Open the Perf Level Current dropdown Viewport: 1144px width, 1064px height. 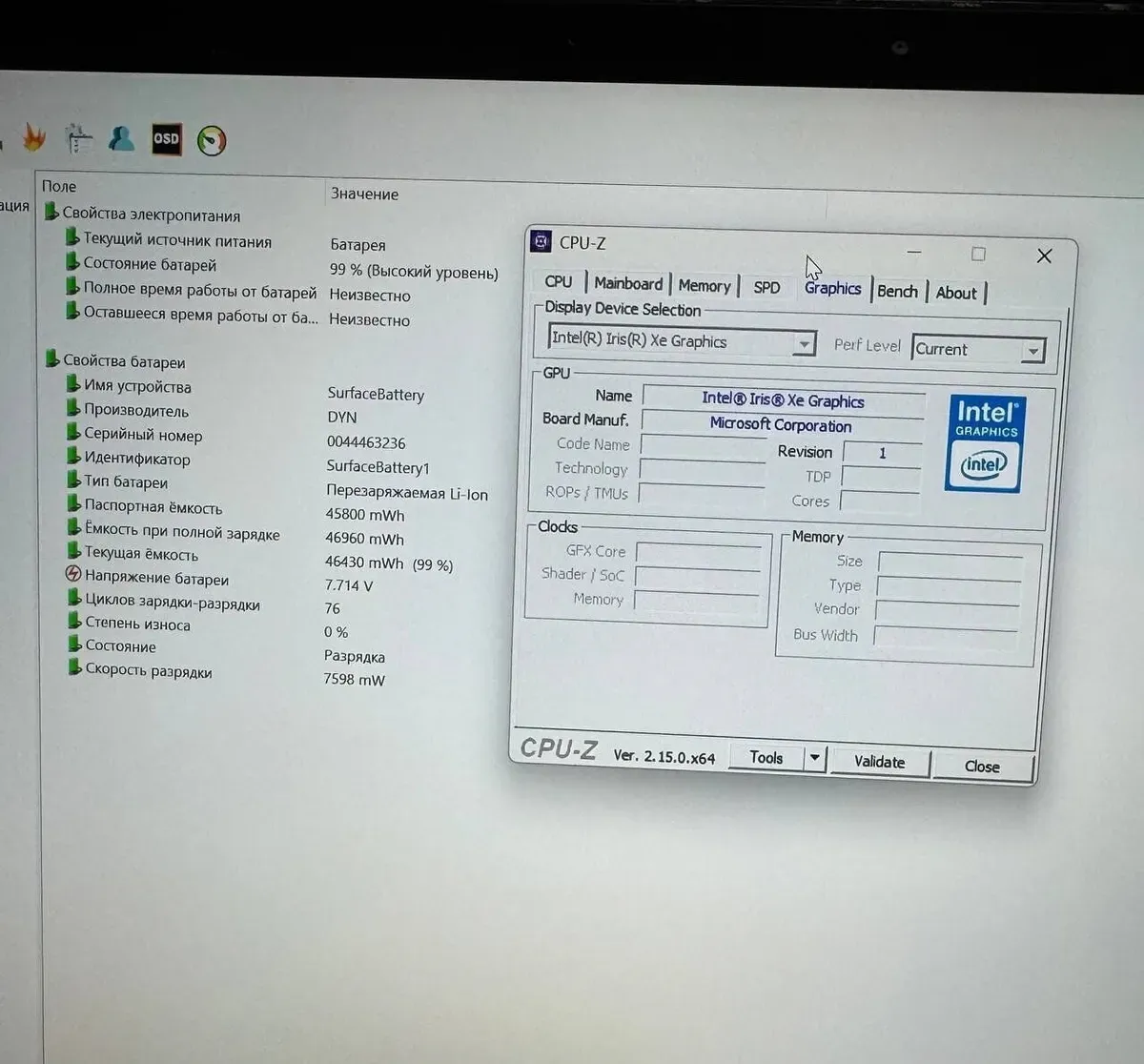point(1032,351)
